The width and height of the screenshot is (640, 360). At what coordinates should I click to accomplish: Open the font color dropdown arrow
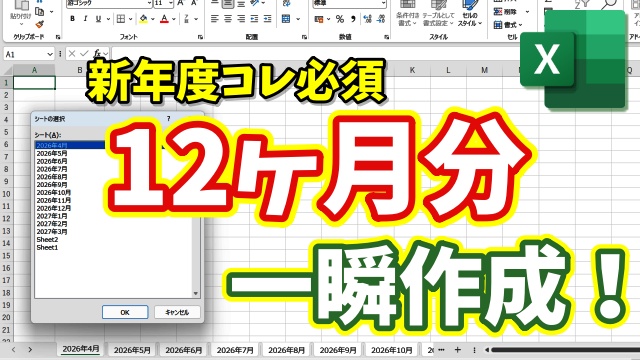click(174, 19)
